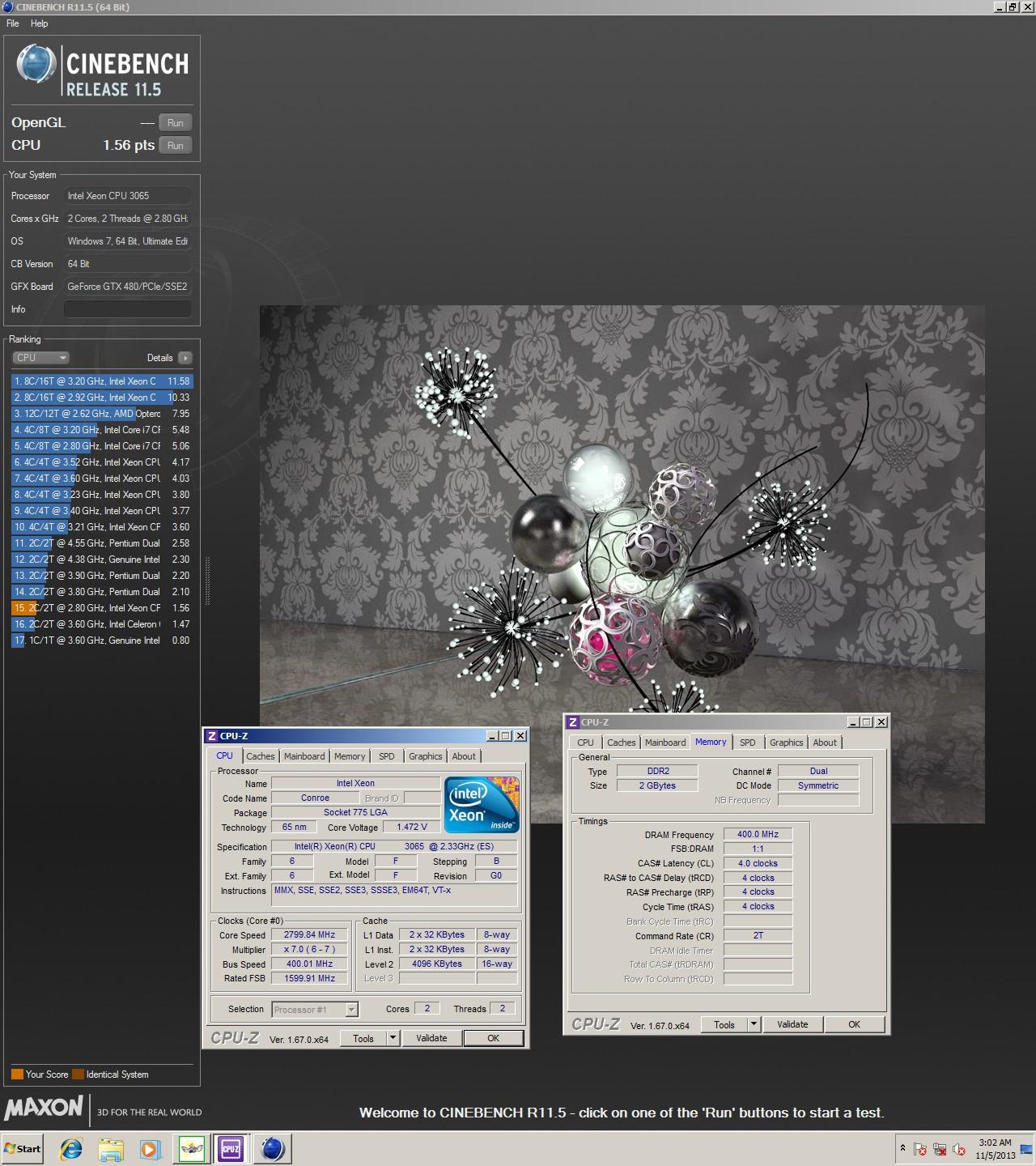
Task: Click the CPU-Z title bar icon in Memory window
Action: (573, 722)
